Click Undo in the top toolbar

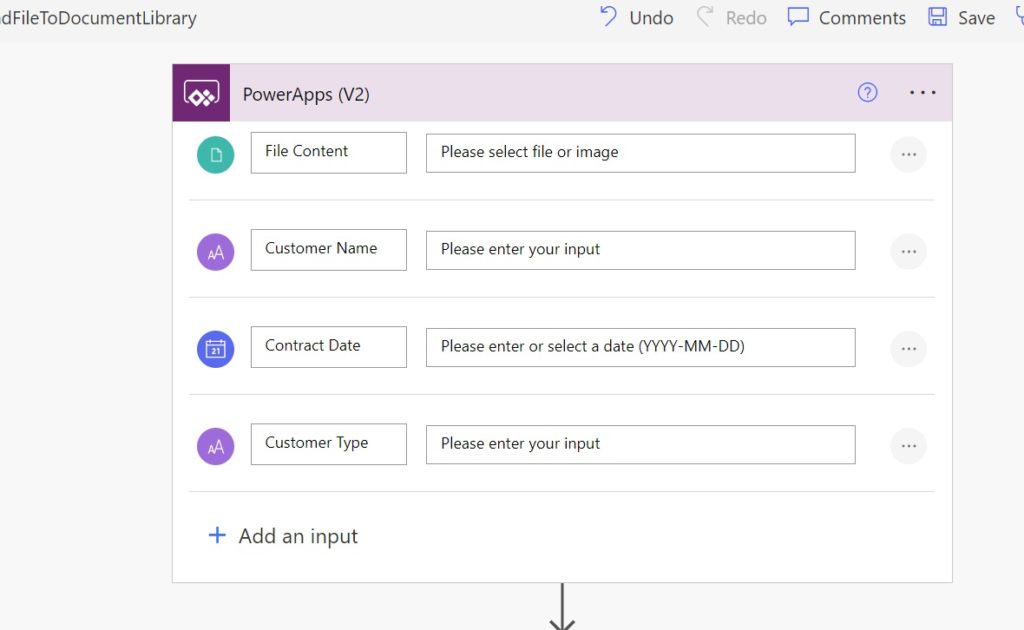click(x=635, y=17)
